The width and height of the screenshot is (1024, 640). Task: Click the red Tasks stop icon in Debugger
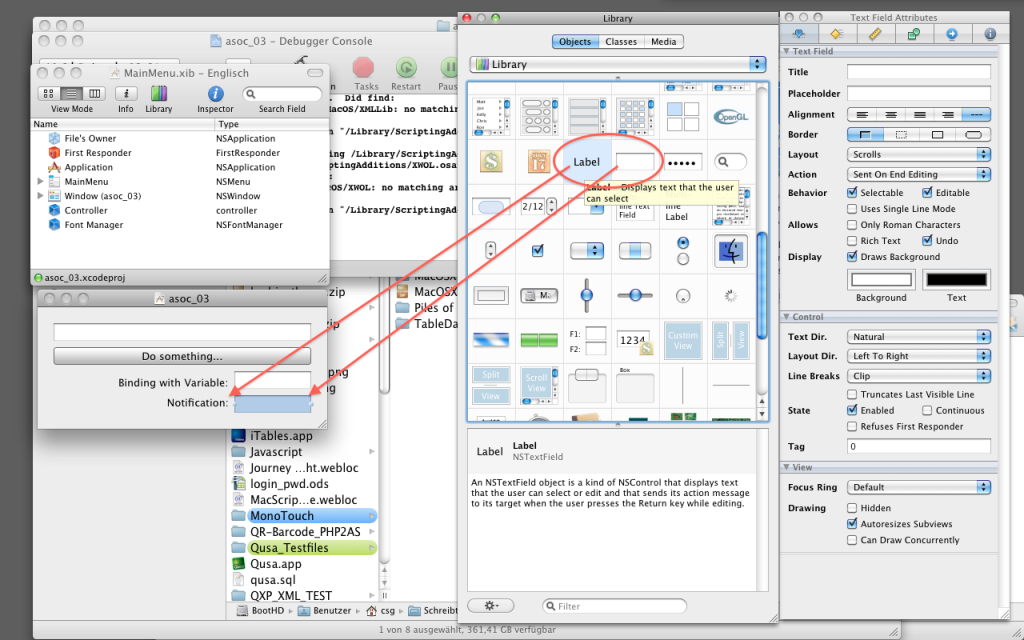click(363, 68)
